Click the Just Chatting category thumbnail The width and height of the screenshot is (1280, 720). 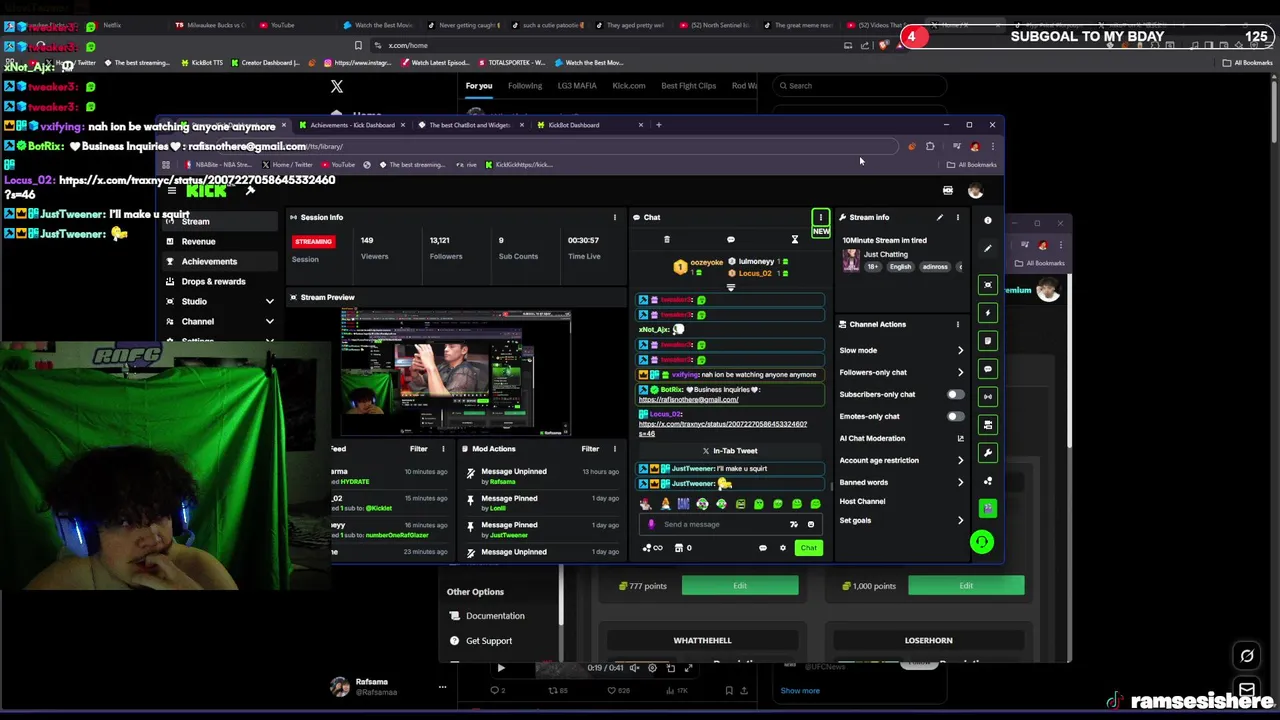[851, 260]
